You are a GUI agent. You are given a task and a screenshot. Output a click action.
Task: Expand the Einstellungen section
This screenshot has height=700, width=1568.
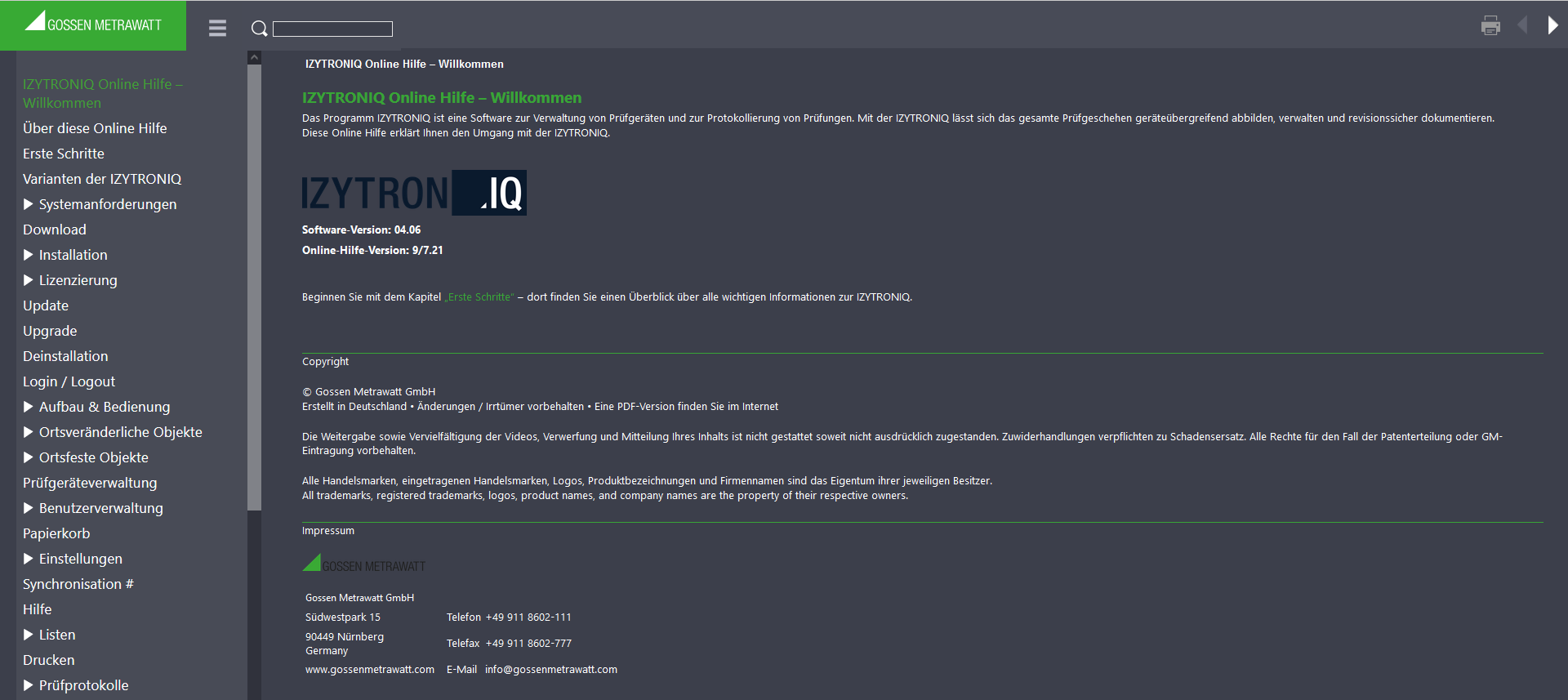coord(29,559)
